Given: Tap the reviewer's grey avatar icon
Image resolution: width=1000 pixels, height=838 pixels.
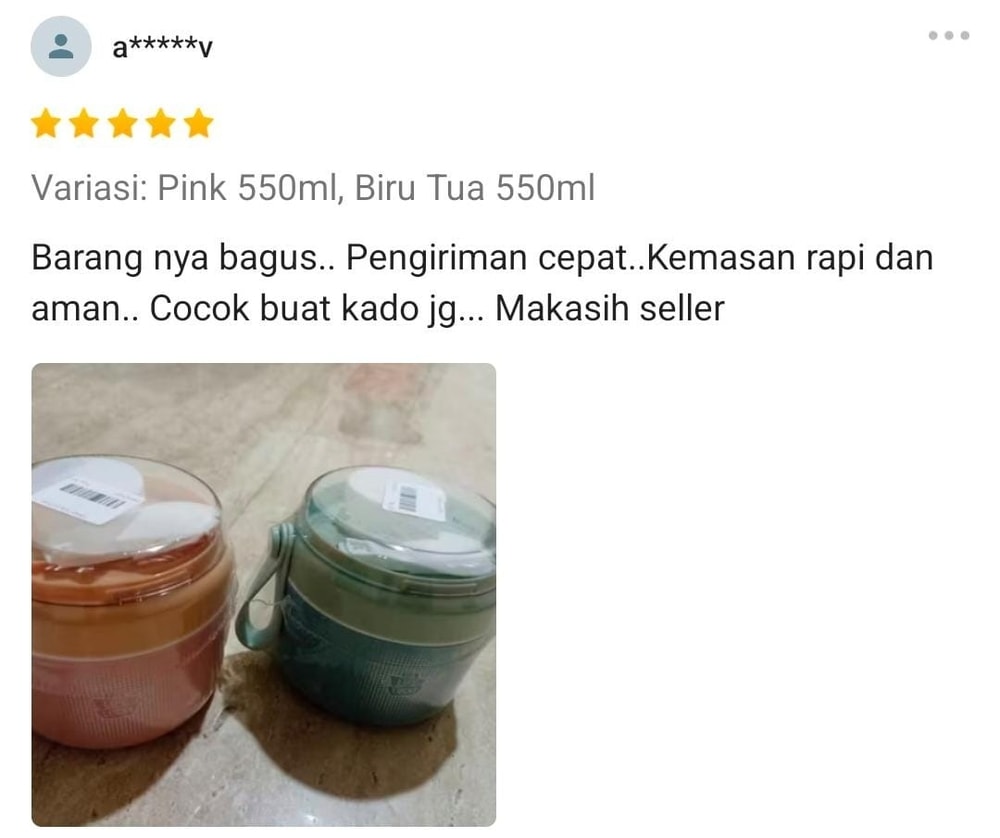Looking at the screenshot, I should point(61,47).
